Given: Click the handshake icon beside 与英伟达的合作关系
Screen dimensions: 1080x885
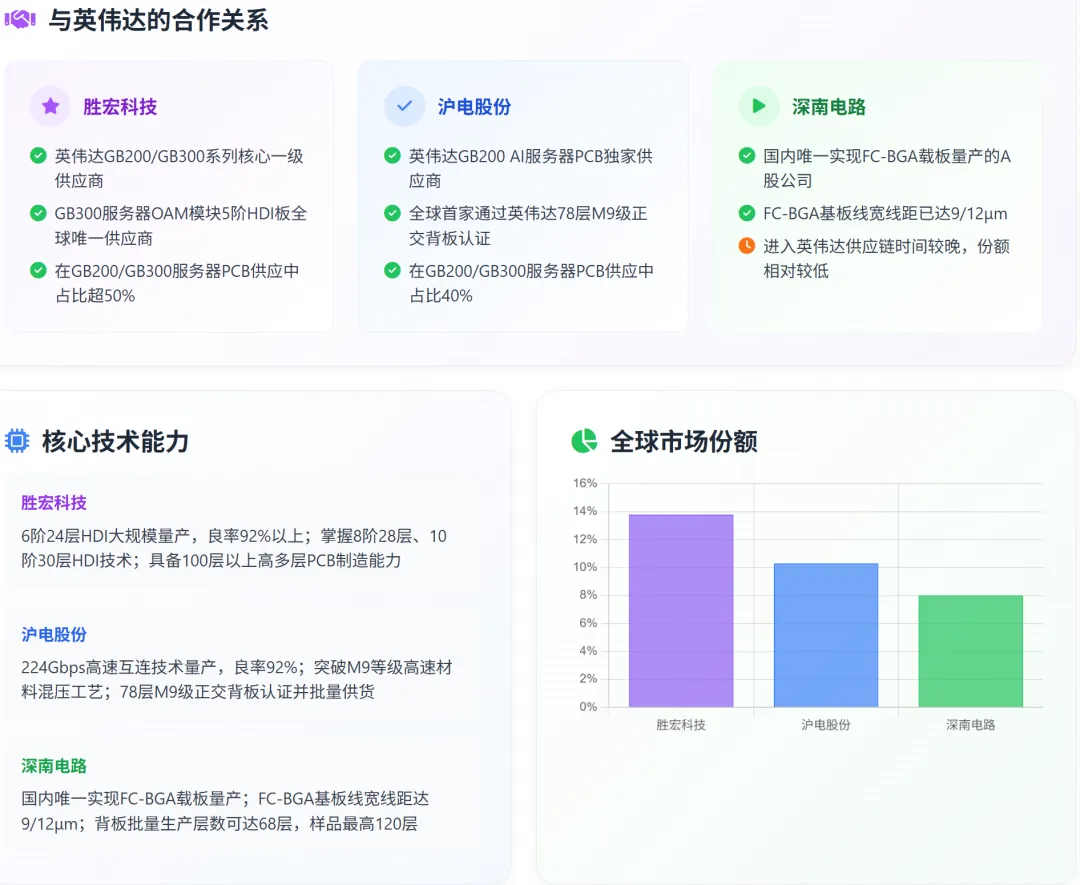Looking at the screenshot, I should (x=20, y=19).
